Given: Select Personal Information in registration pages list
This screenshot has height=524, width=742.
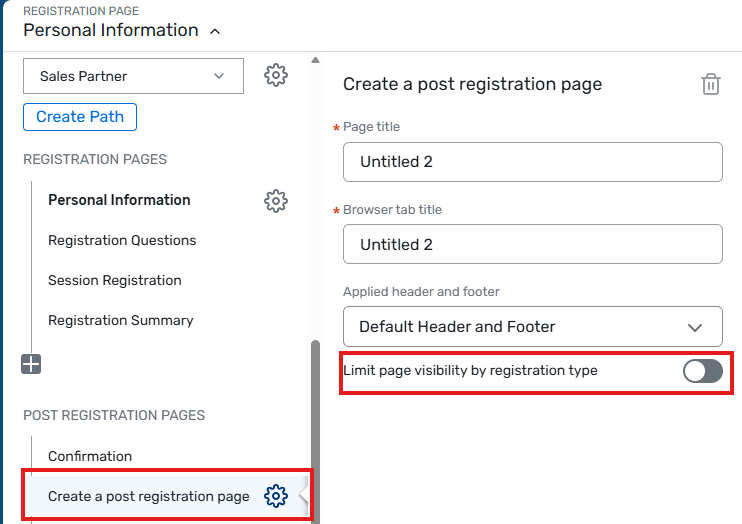Looking at the screenshot, I should pyautogui.click(x=119, y=200).
